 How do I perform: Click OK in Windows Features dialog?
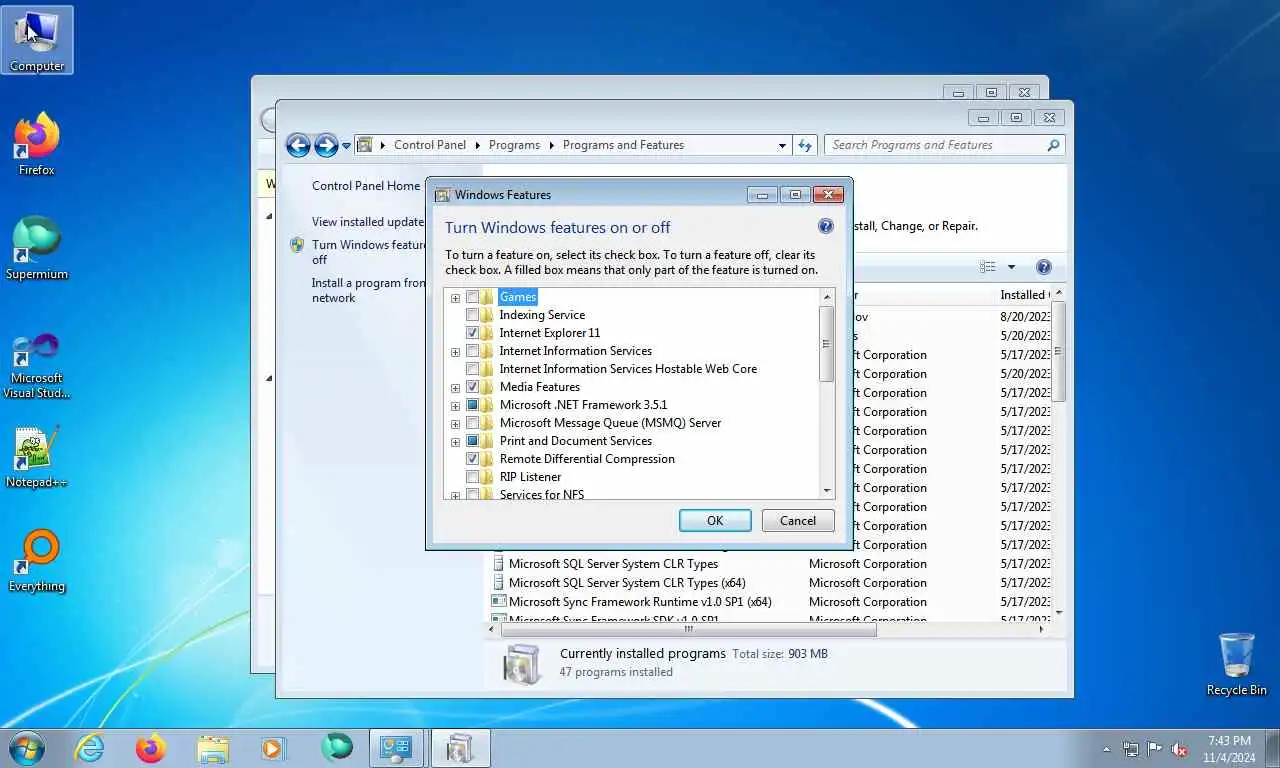click(x=715, y=520)
